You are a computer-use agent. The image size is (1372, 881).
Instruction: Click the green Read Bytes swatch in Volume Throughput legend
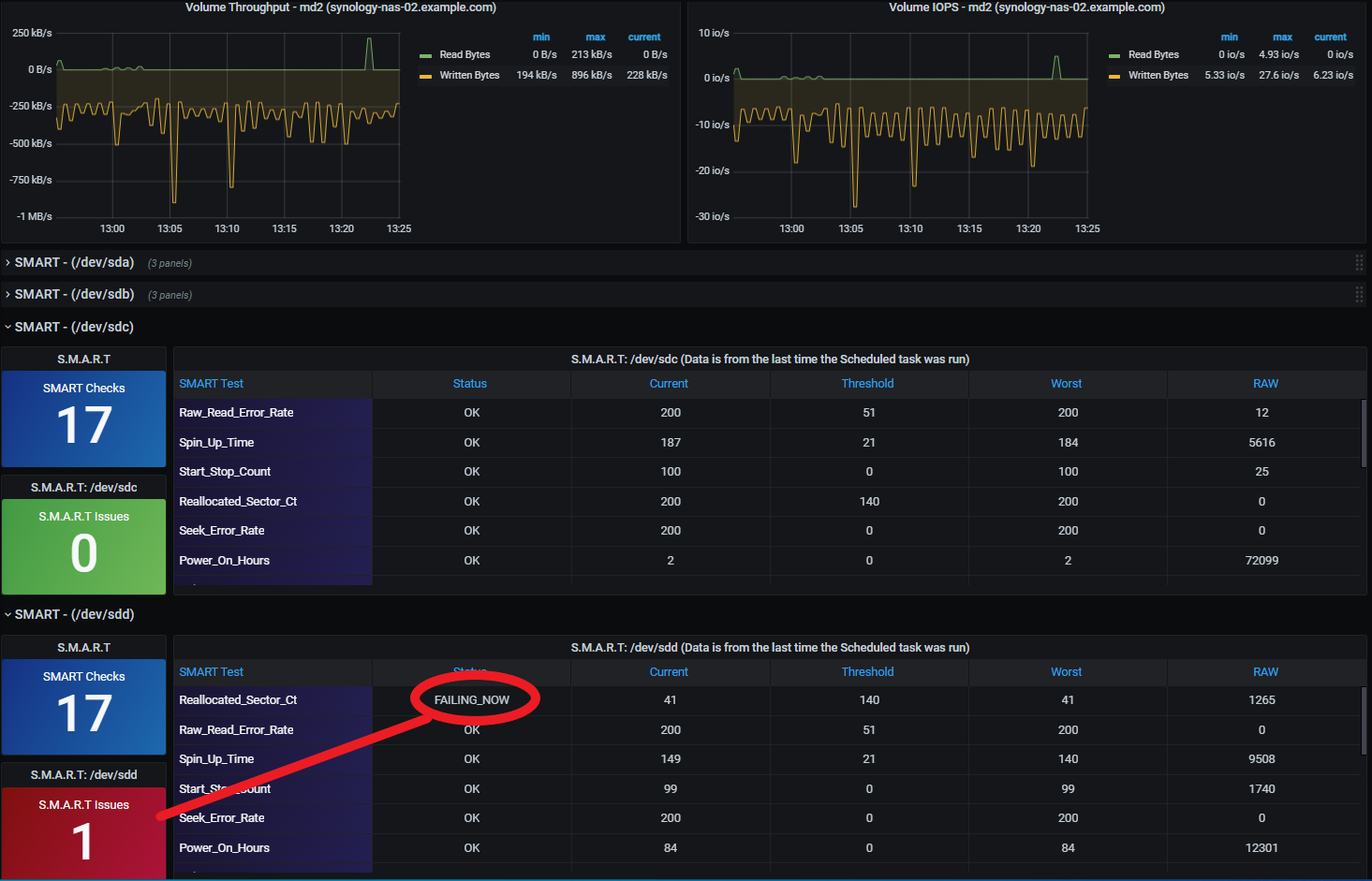tap(425, 55)
